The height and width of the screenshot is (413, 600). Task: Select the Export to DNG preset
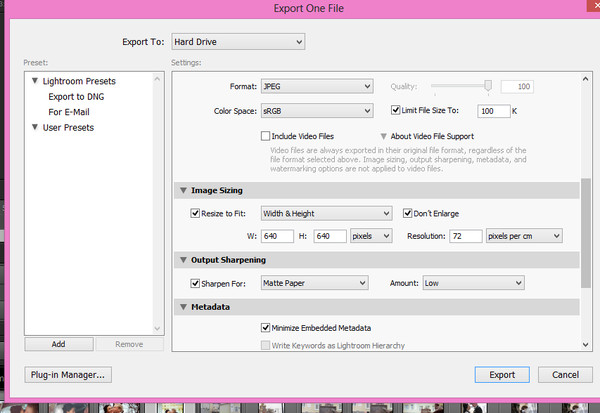[x=76, y=97]
